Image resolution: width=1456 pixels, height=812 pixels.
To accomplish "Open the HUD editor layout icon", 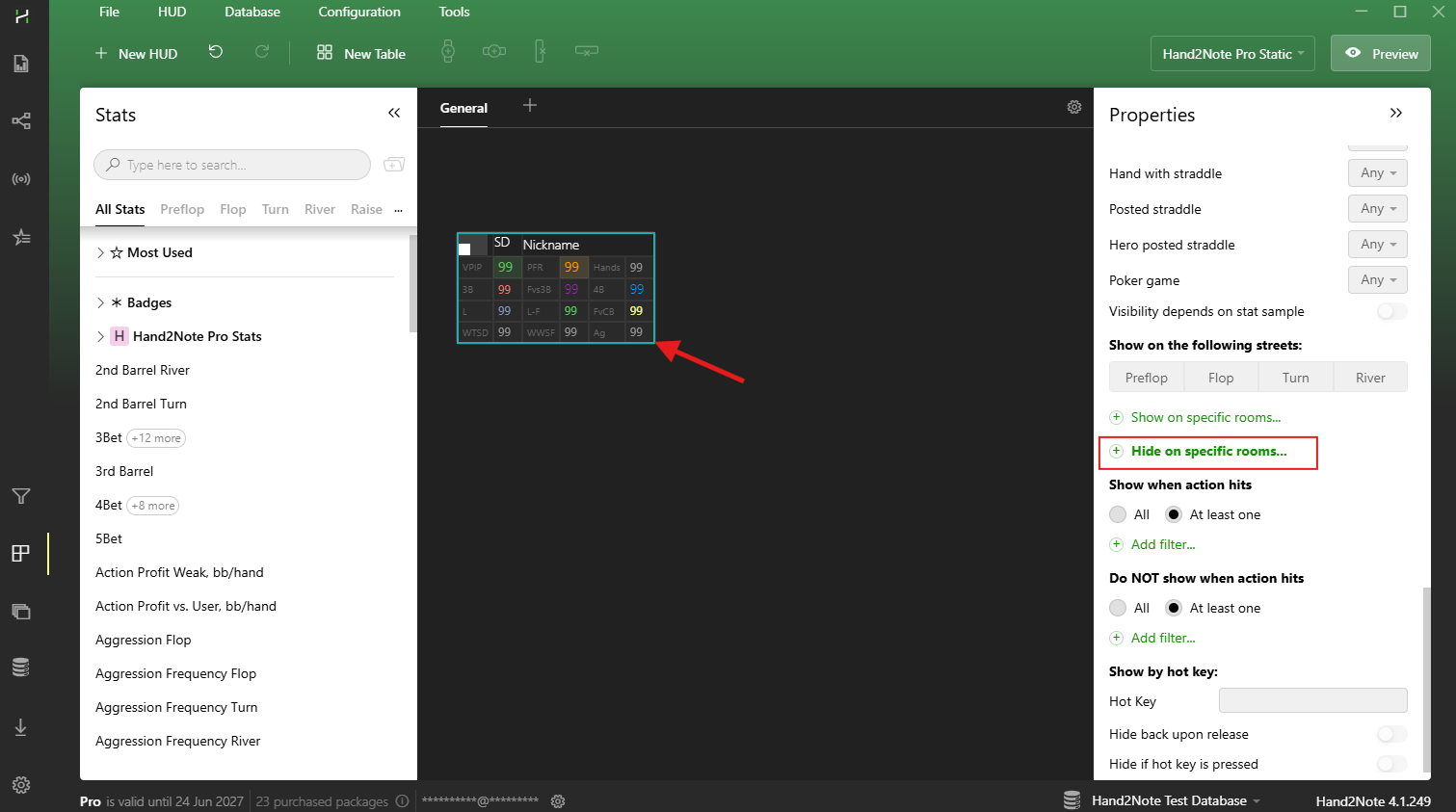I will point(21,554).
